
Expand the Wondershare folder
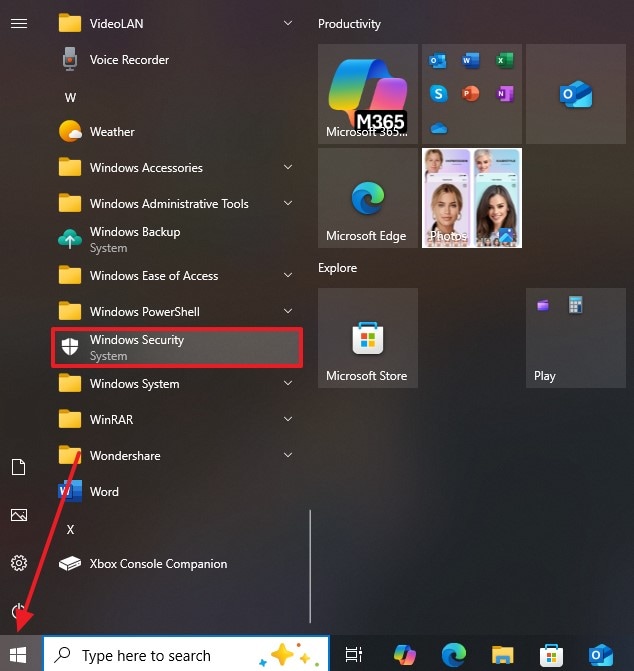tap(177, 455)
